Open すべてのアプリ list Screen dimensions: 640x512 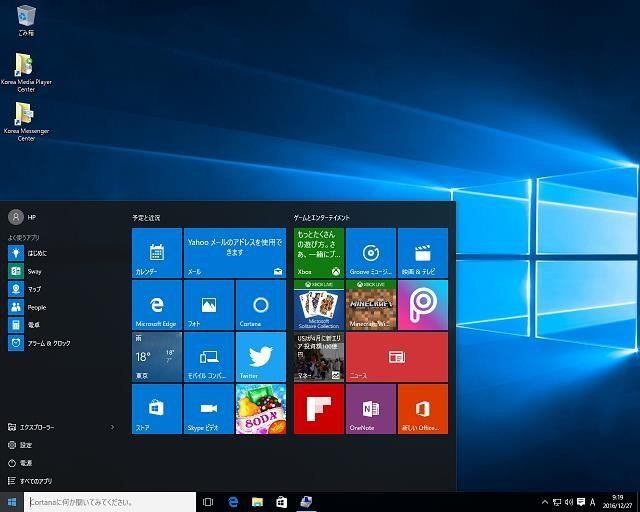(38, 481)
